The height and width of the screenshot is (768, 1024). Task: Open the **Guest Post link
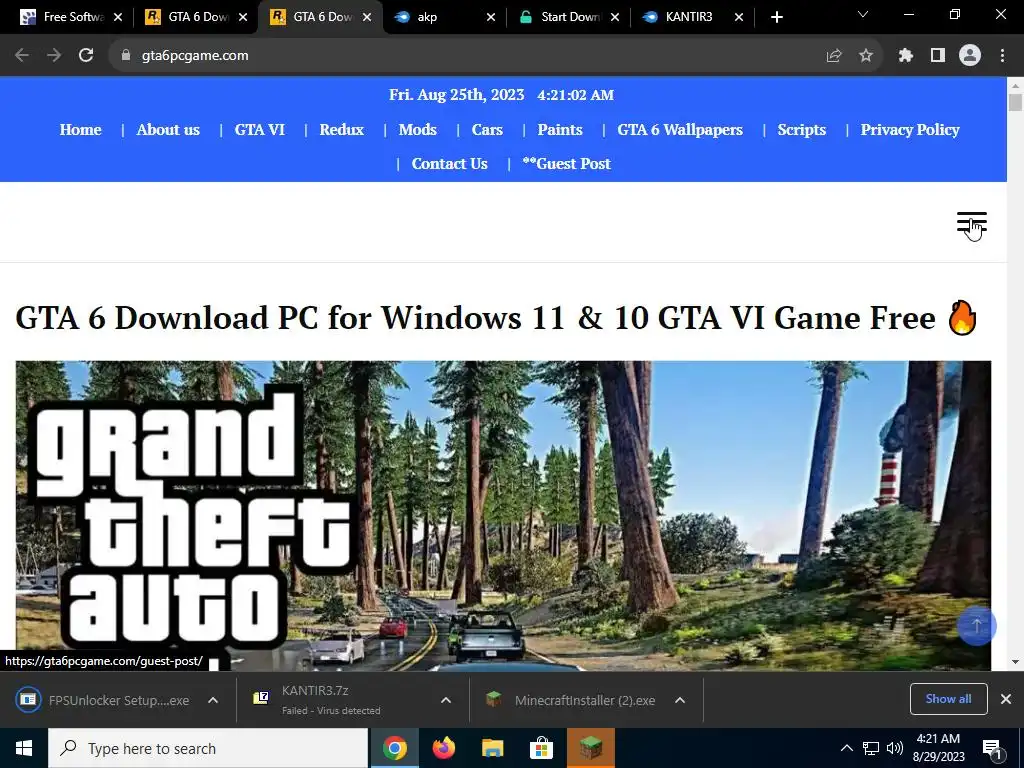coord(566,163)
